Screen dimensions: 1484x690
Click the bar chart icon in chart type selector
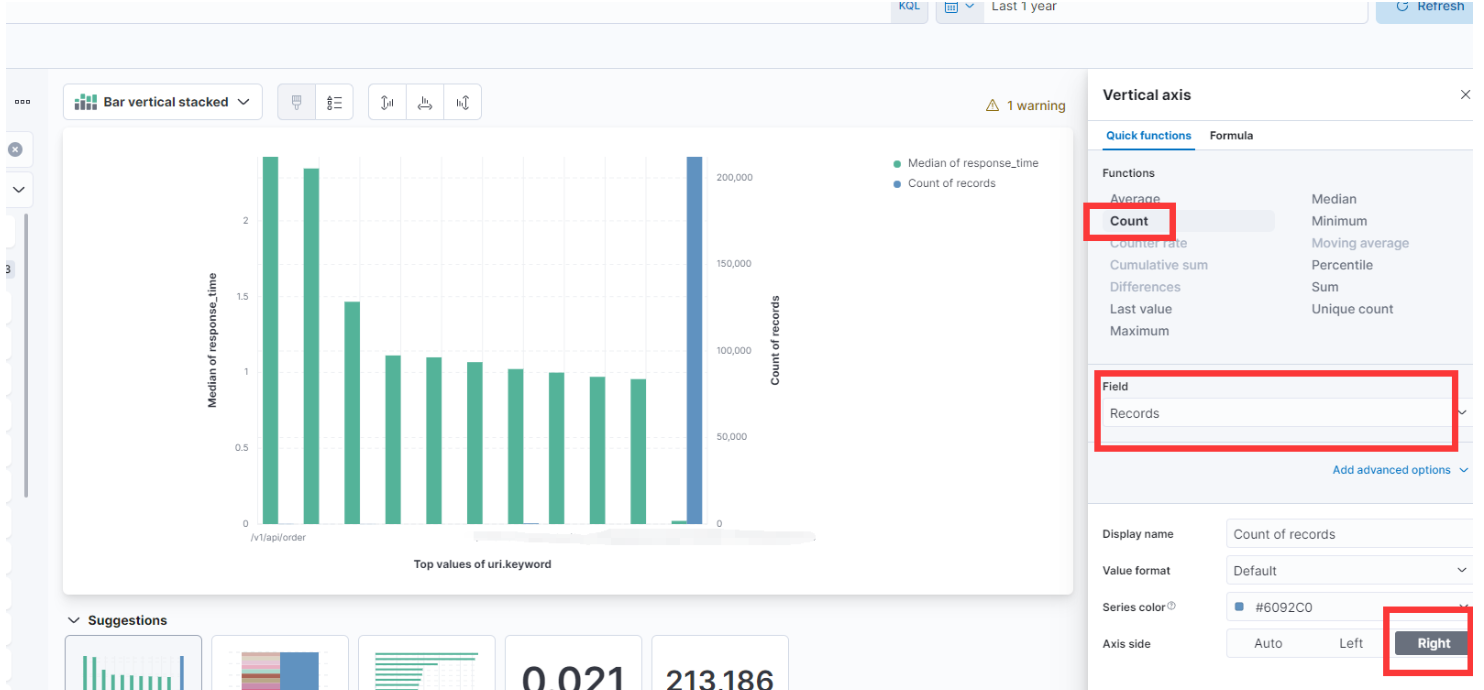coord(86,102)
